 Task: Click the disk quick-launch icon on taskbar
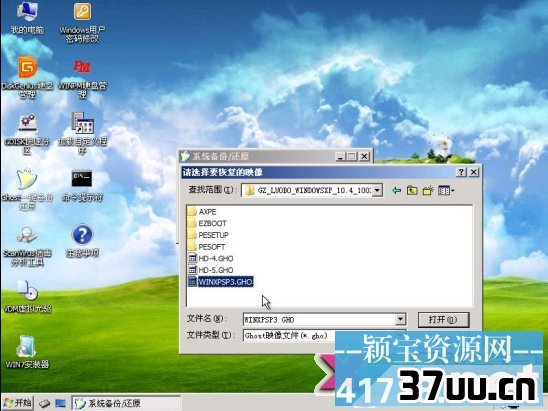44,404
